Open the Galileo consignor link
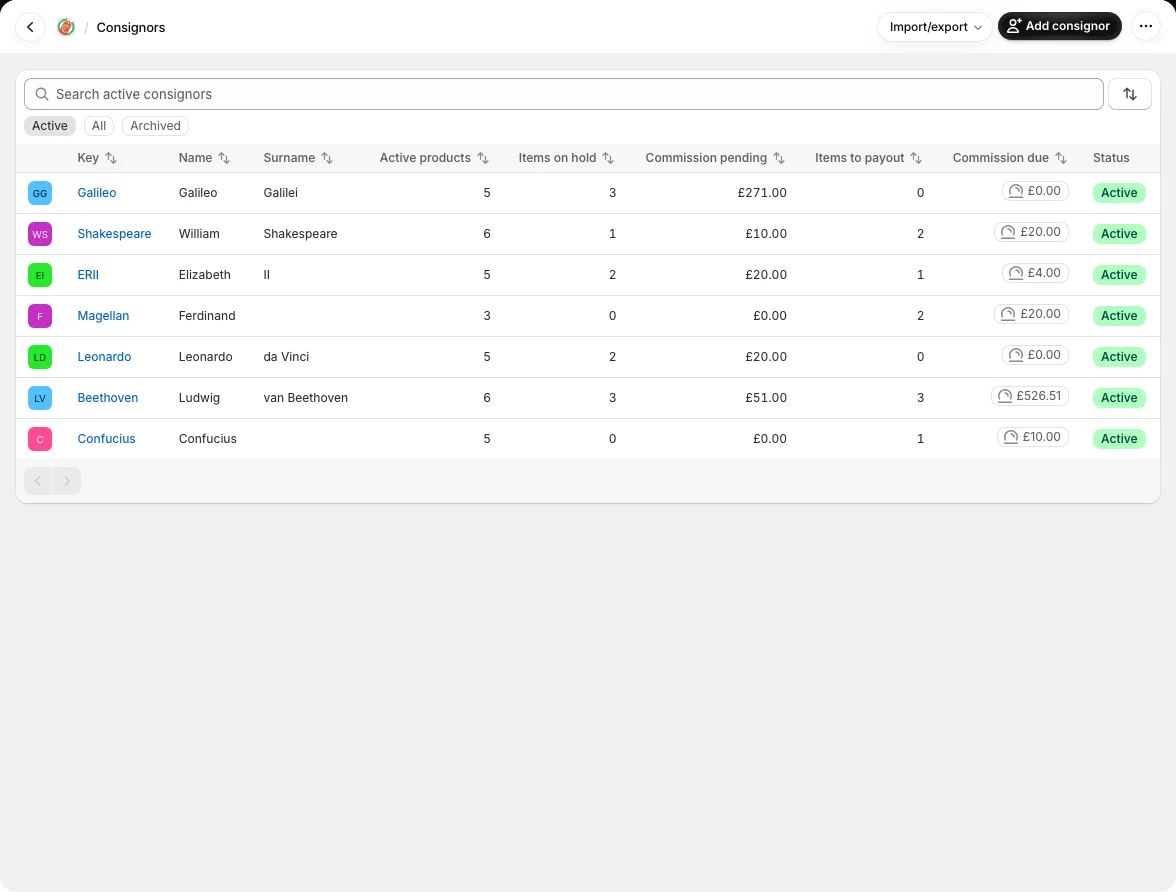The width and height of the screenshot is (1176, 892). tap(97, 193)
